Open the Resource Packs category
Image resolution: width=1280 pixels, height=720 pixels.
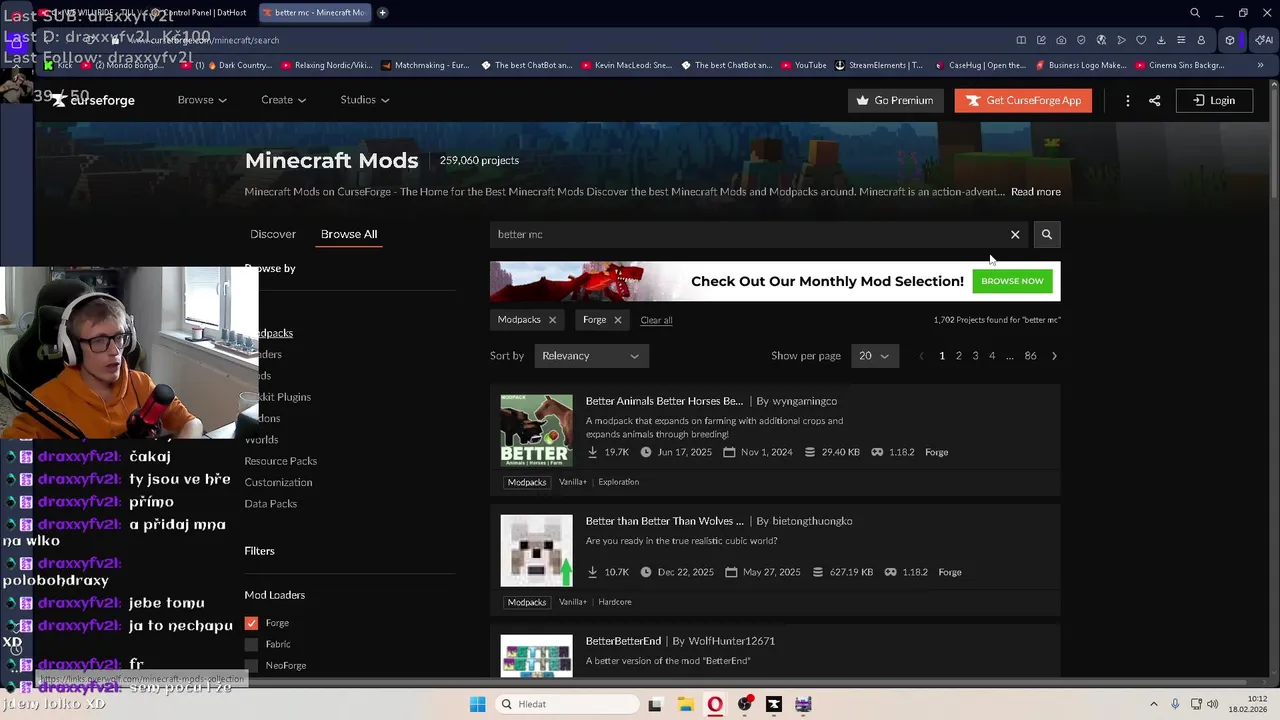pyautogui.click(x=281, y=461)
